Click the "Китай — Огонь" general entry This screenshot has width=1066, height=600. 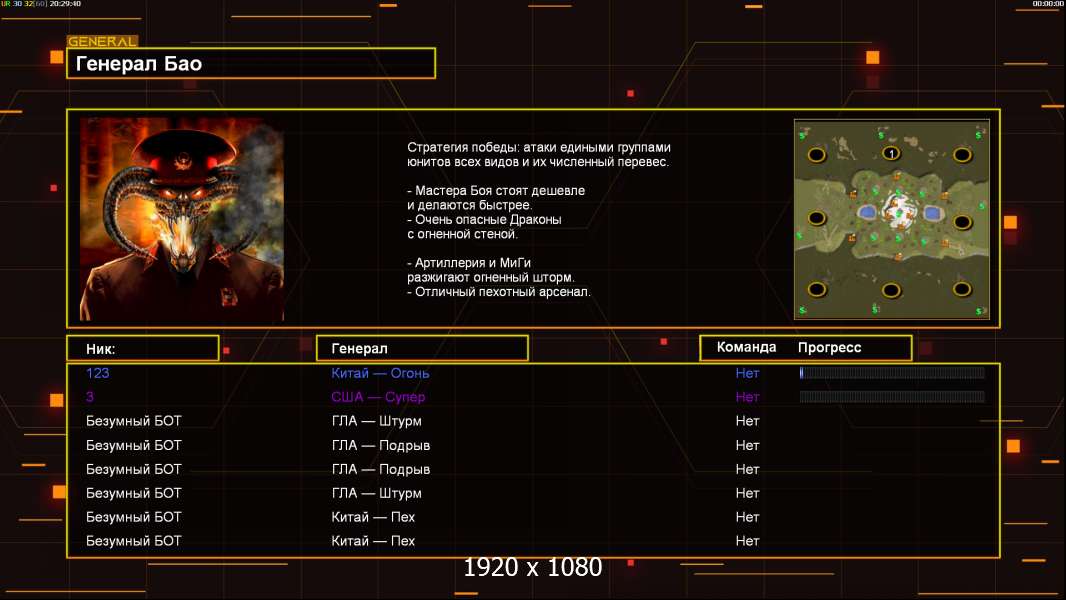(x=380, y=372)
